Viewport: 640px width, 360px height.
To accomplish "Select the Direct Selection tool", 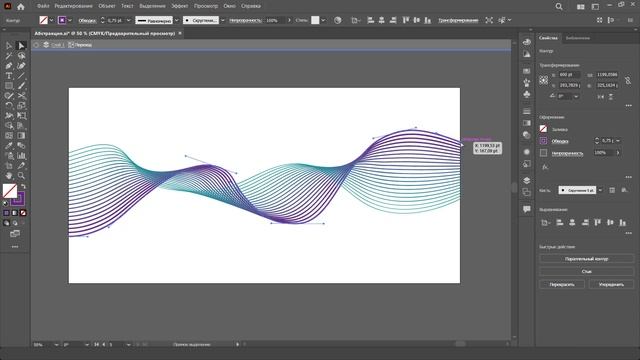I will click(21, 46).
